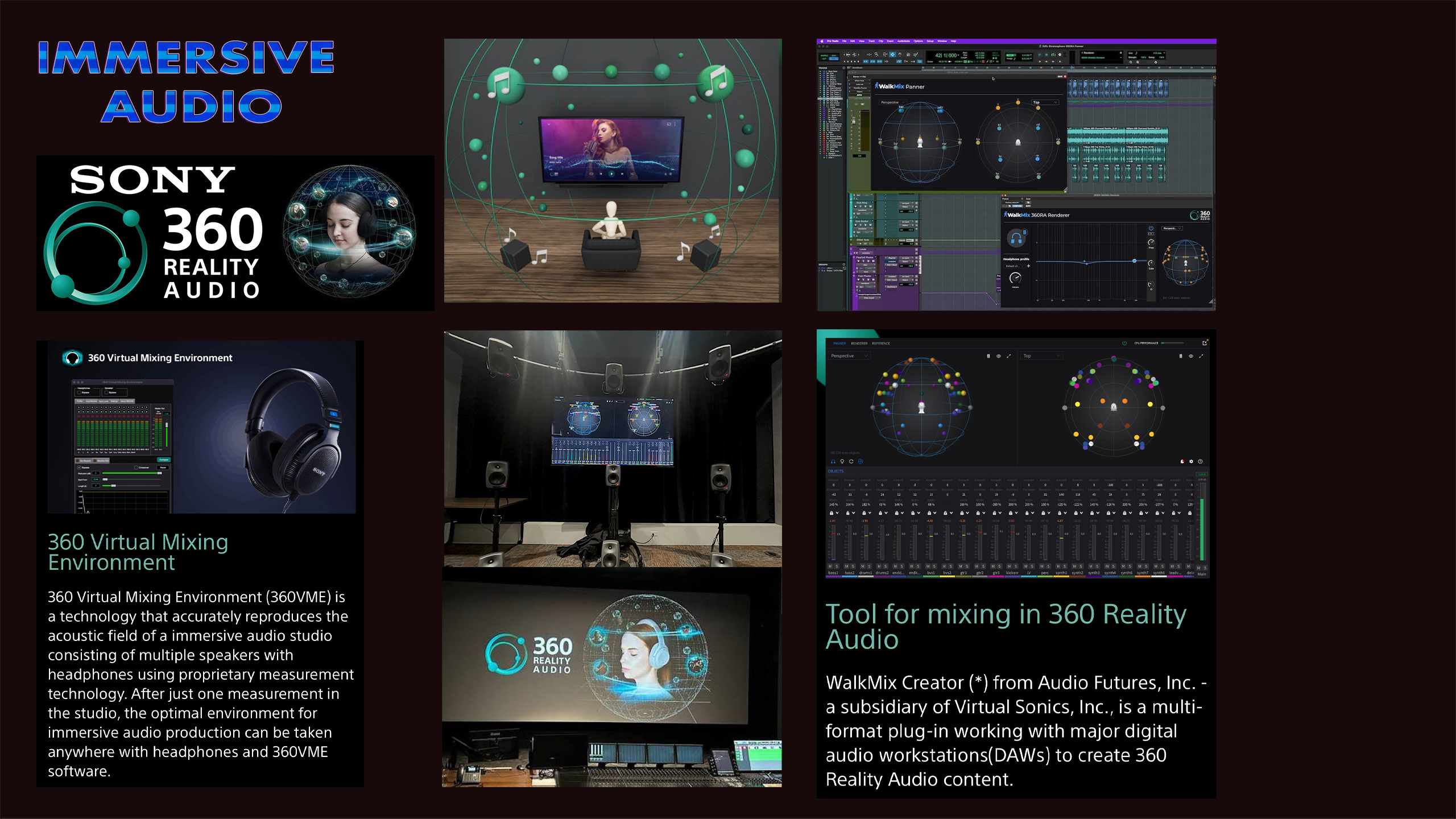Toggle the eye visibility icon in Perspective view

999,356
